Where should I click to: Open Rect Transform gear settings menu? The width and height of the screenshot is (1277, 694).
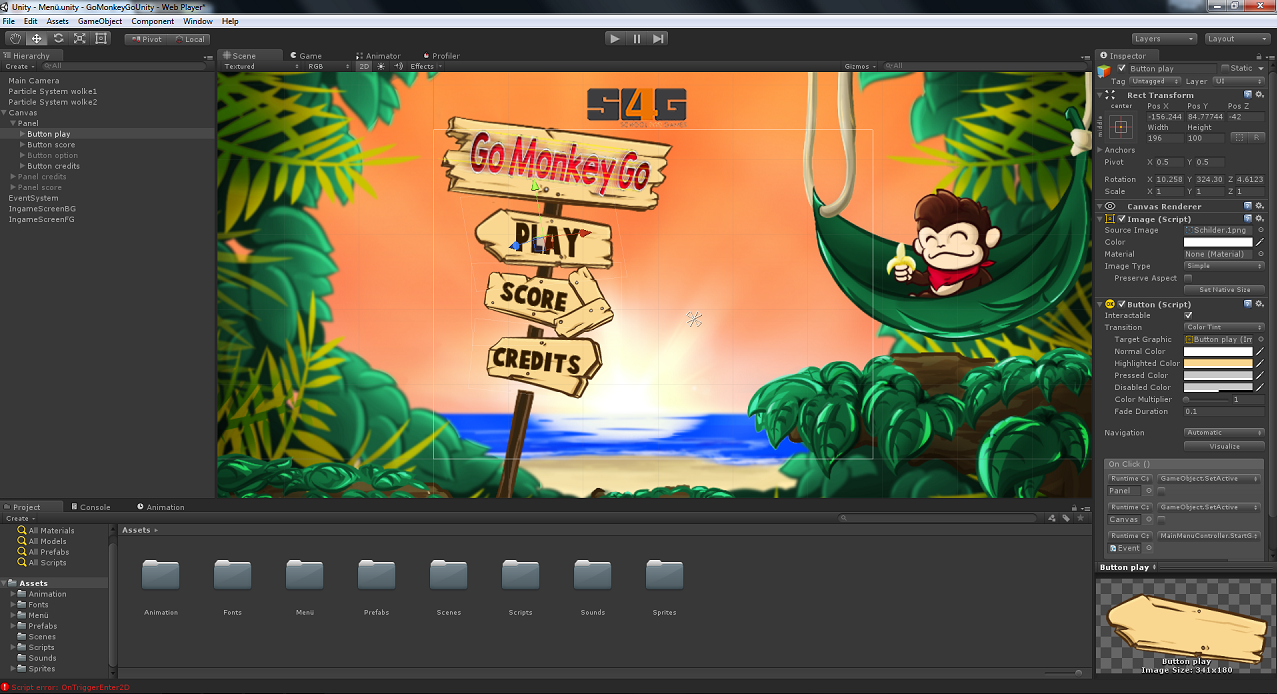(x=1259, y=95)
